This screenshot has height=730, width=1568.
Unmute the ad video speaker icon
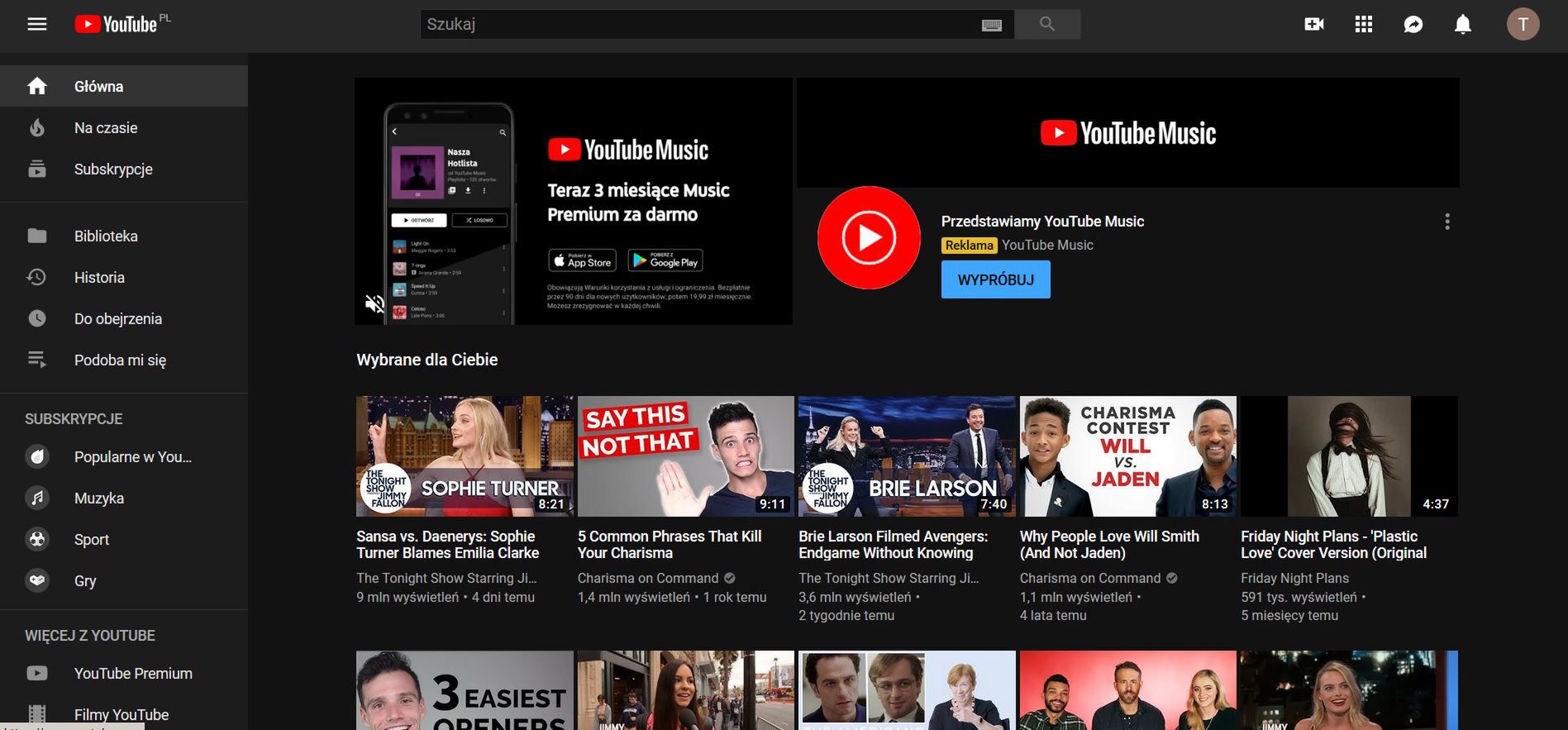click(375, 304)
